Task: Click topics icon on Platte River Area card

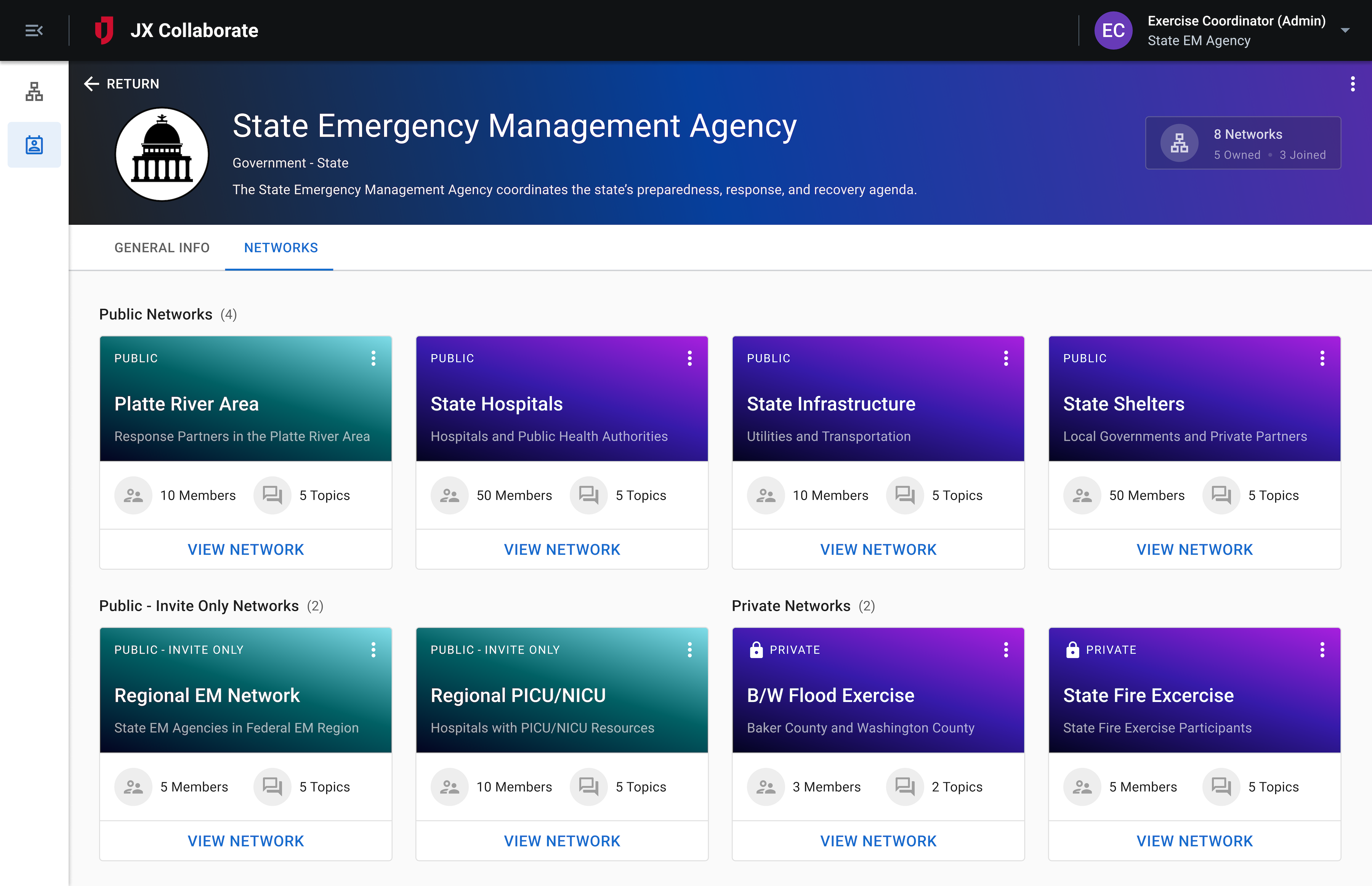Action: pyautogui.click(x=272, y=495)
